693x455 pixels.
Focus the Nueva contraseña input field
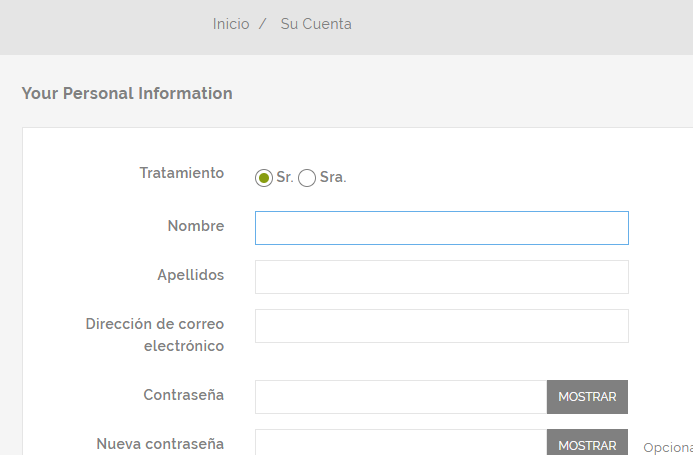pyautogui.click(x=400, y=443)
